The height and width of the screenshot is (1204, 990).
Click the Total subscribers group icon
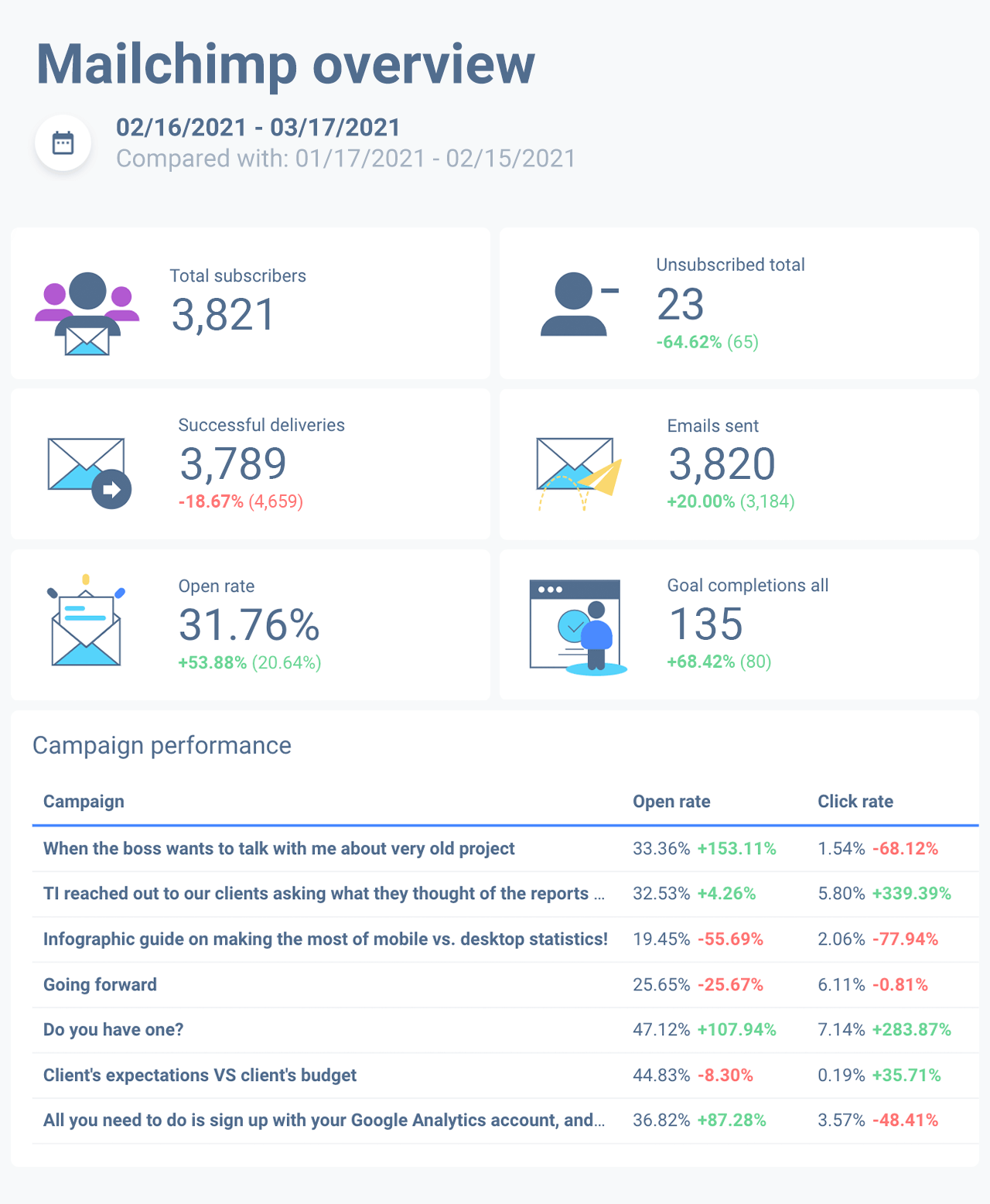87,313
